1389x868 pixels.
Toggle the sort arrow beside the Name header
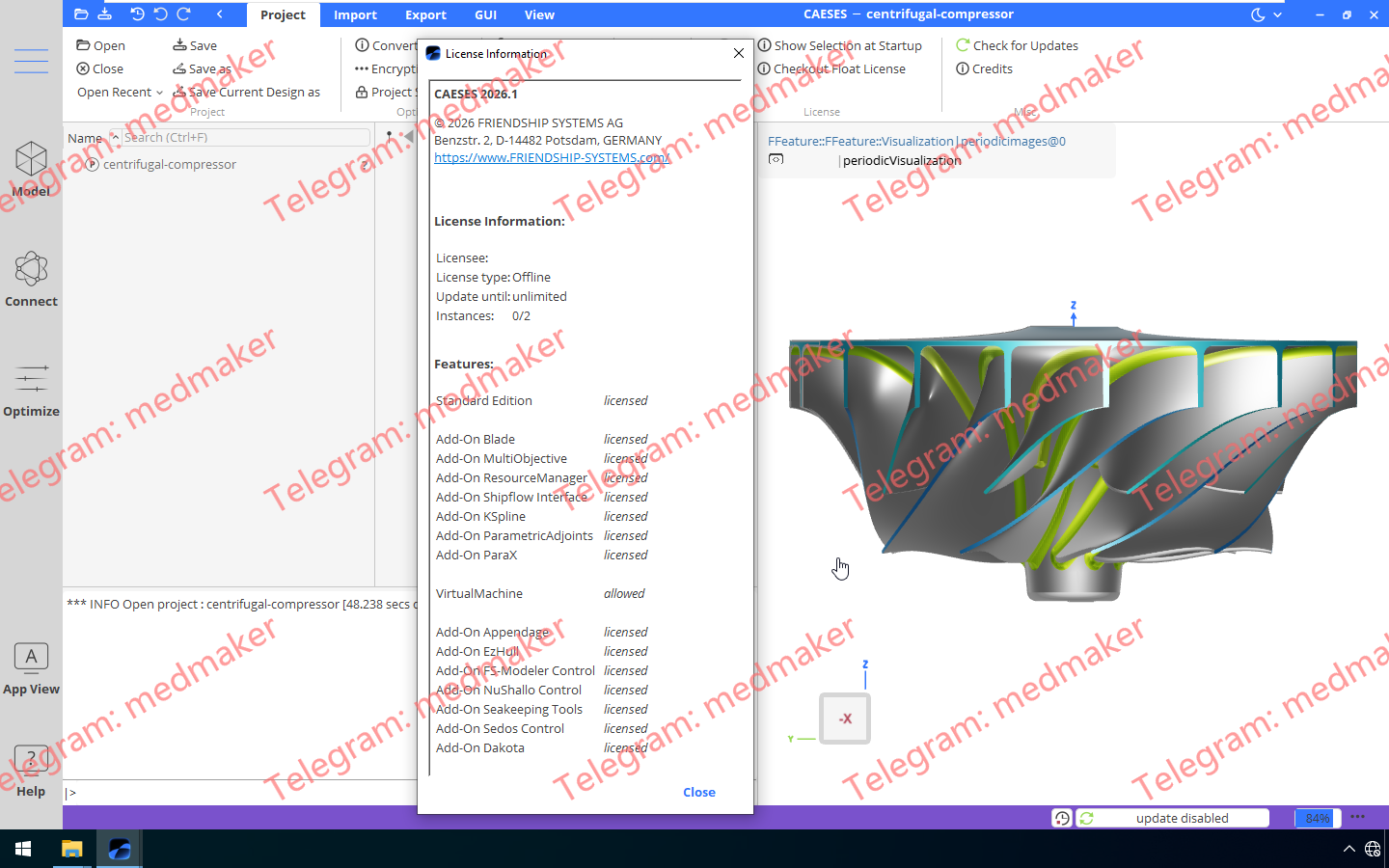[x=115, y=137]
